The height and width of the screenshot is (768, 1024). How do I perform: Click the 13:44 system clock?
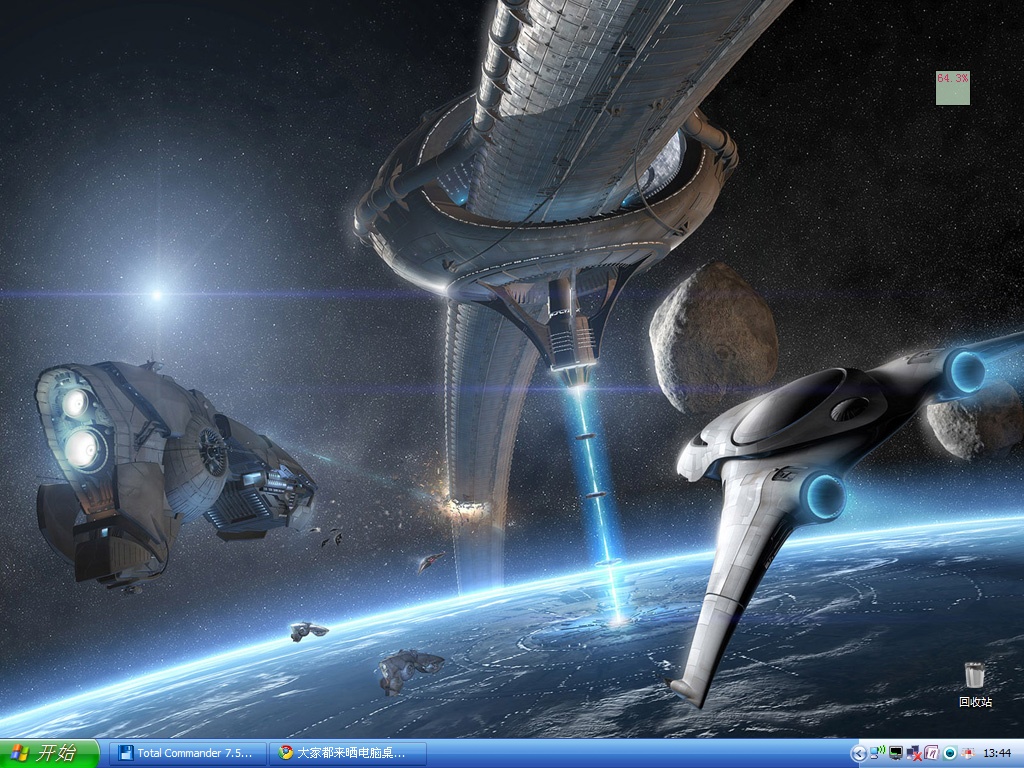point(997,753)
